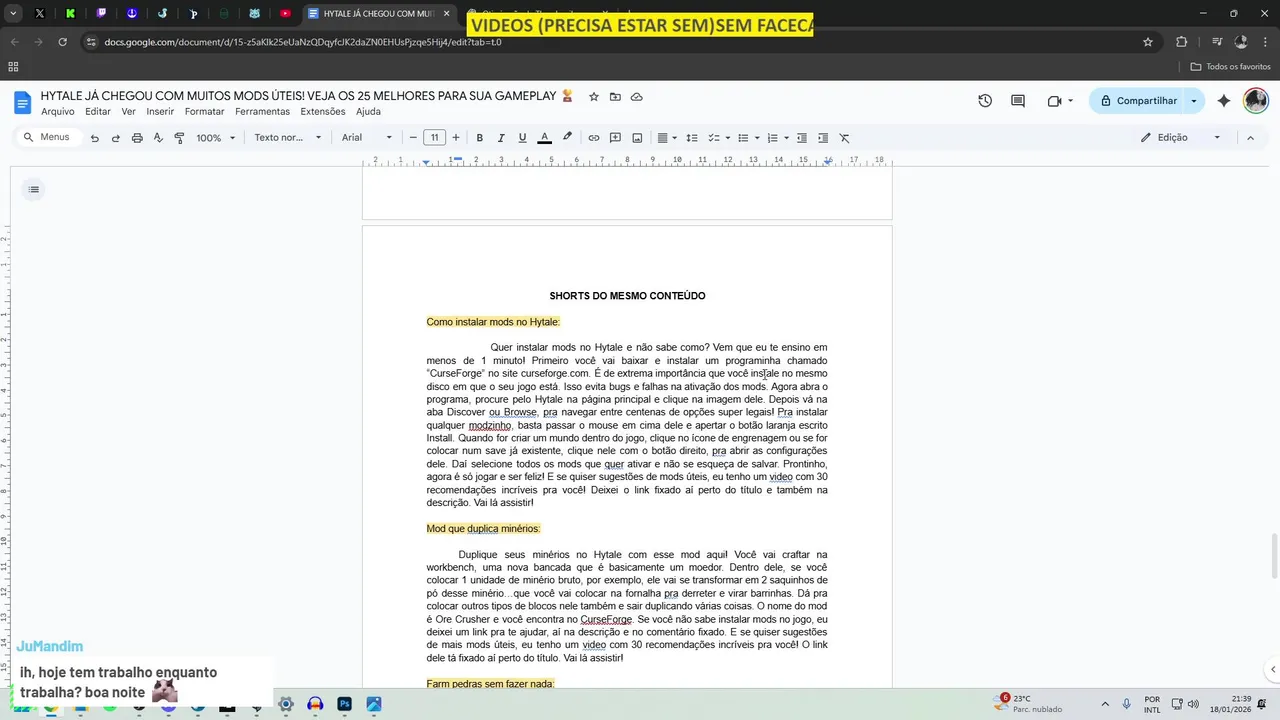The height and width of the screenshot is (720, 1280).
Task: Activate the paint format roller icon
Action: (179, 138)
